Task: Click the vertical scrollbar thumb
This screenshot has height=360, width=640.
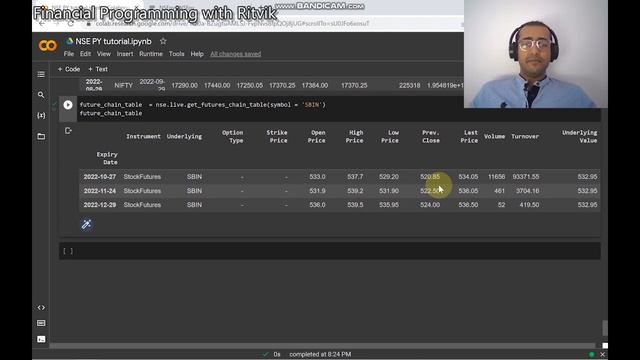Action: click(605, 328)
